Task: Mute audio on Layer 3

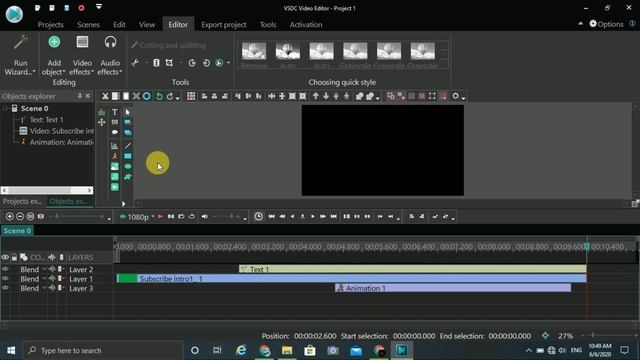Action: click(x=52, y=288)
